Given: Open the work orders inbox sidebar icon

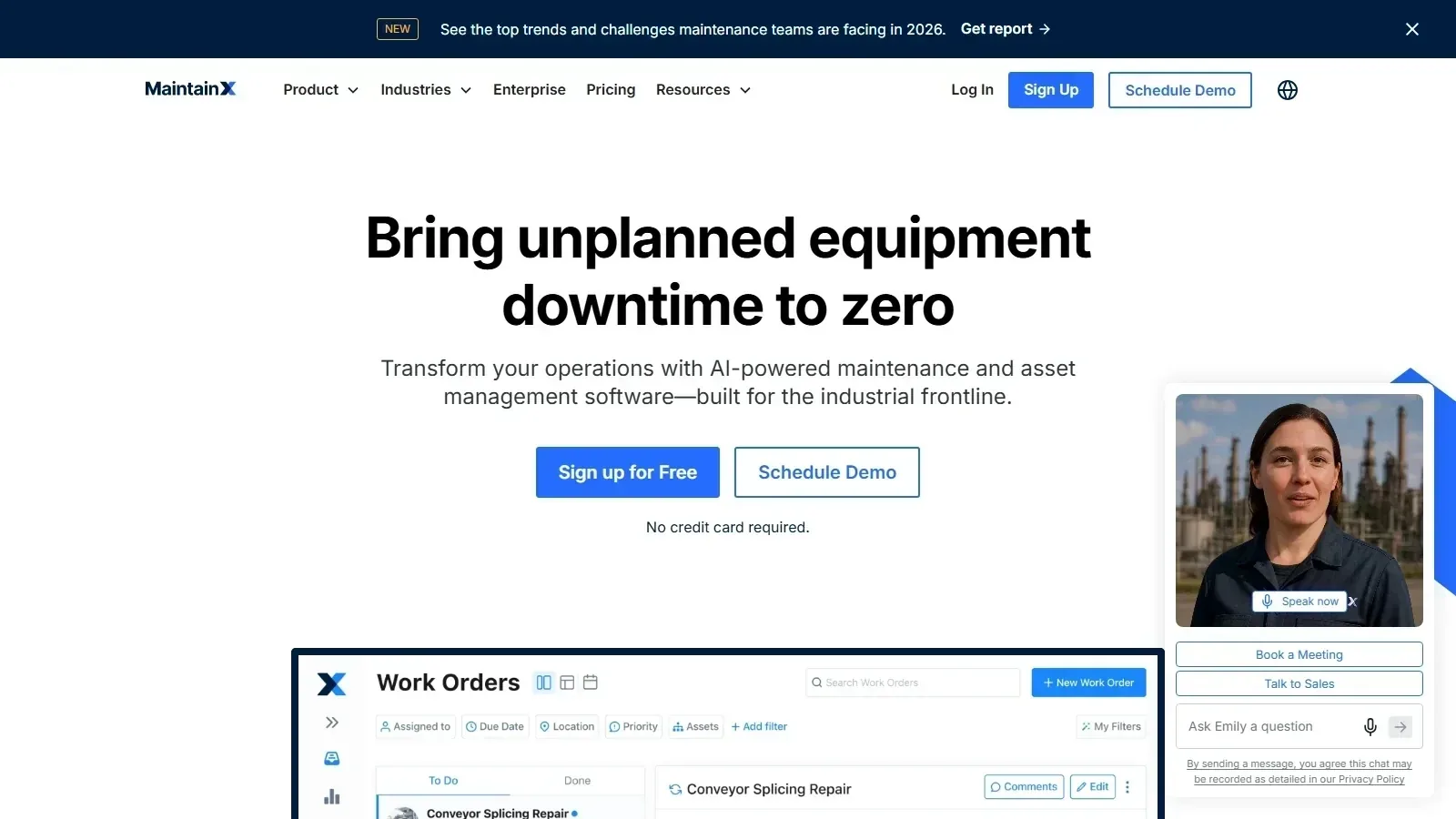Looking at the screenshot, I should point(332,758).
